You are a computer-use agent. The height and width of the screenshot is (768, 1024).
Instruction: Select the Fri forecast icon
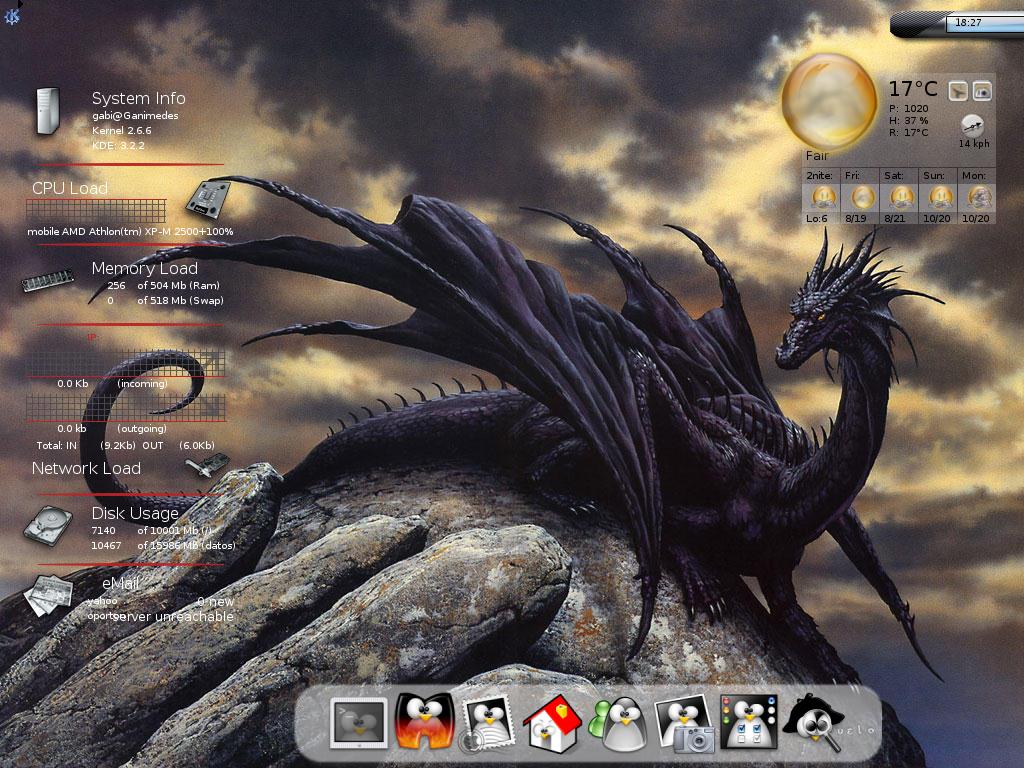point(862,197)
